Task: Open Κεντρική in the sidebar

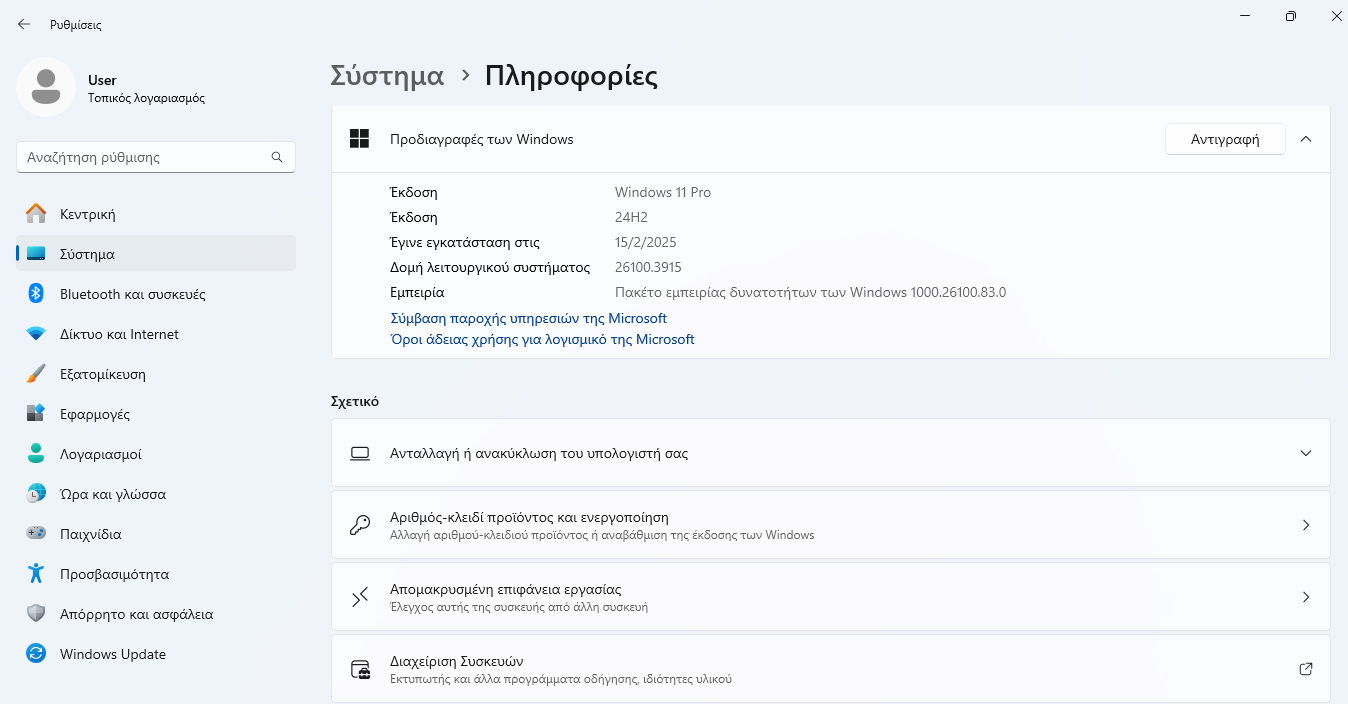Action: point(156,214)
